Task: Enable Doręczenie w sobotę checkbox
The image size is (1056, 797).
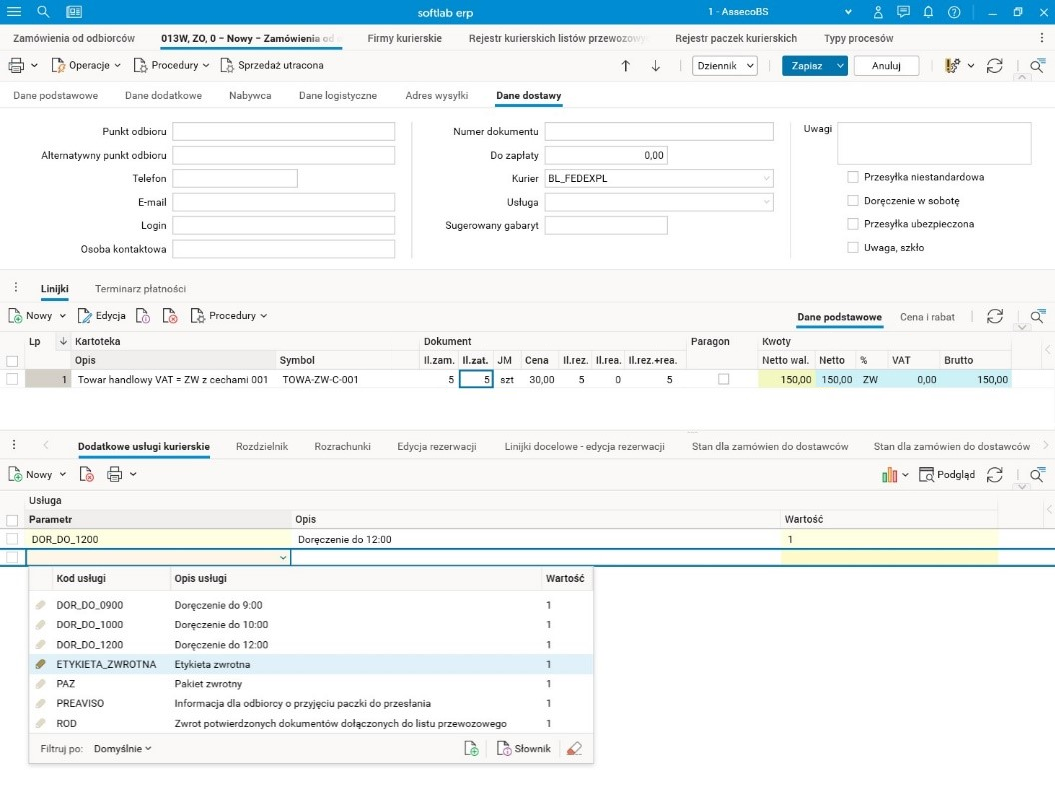Action: tap(853, 201)
